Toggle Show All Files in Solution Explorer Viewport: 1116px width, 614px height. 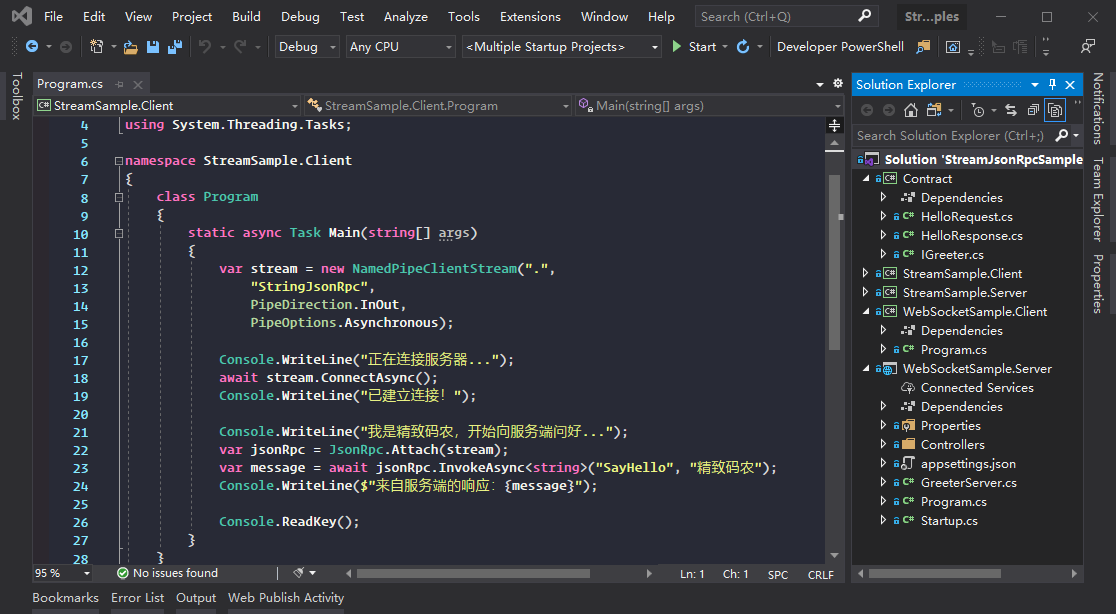1056,111
